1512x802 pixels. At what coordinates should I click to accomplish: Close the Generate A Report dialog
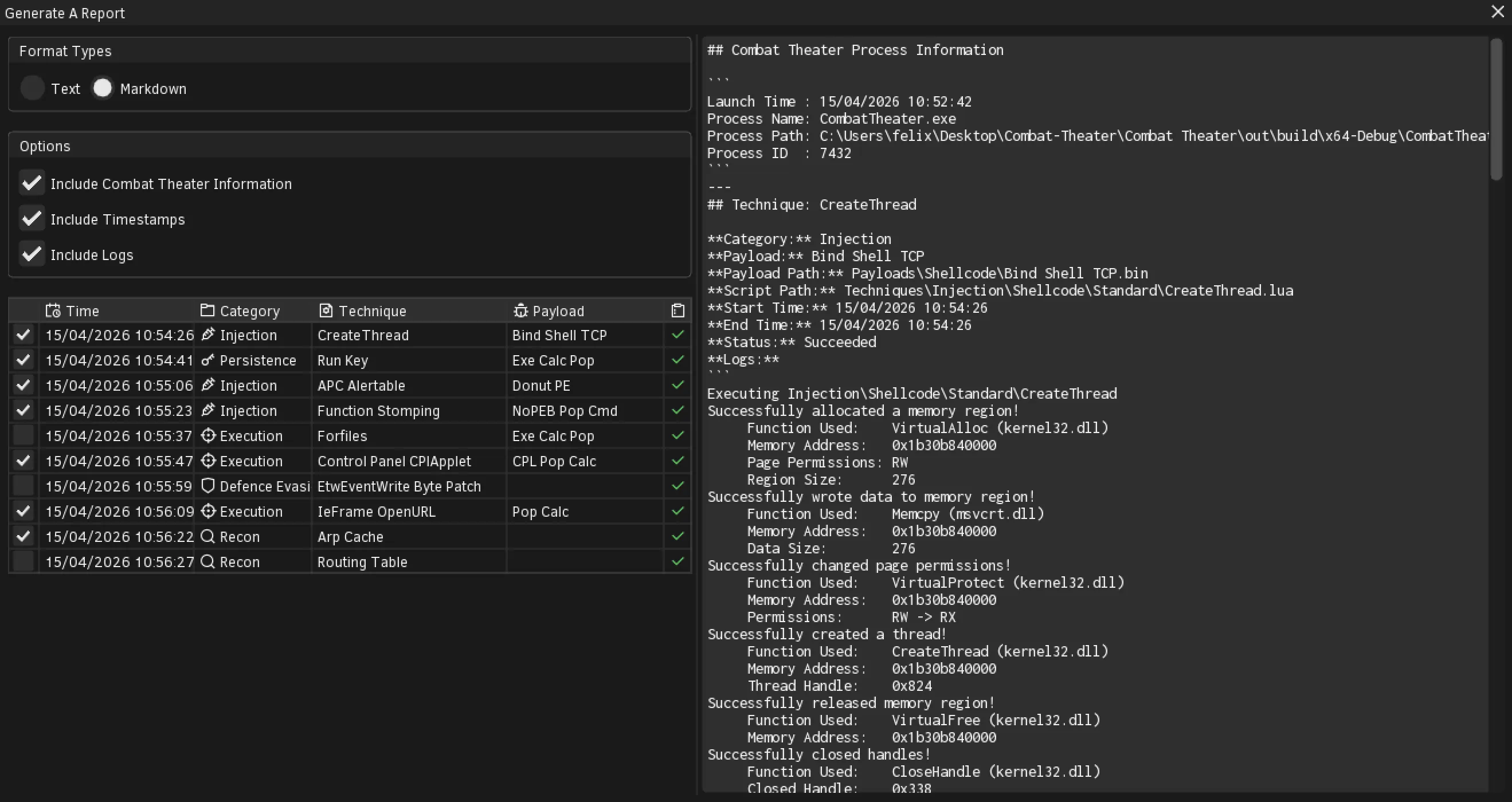pyautogui.click(x=1497, y=11)
